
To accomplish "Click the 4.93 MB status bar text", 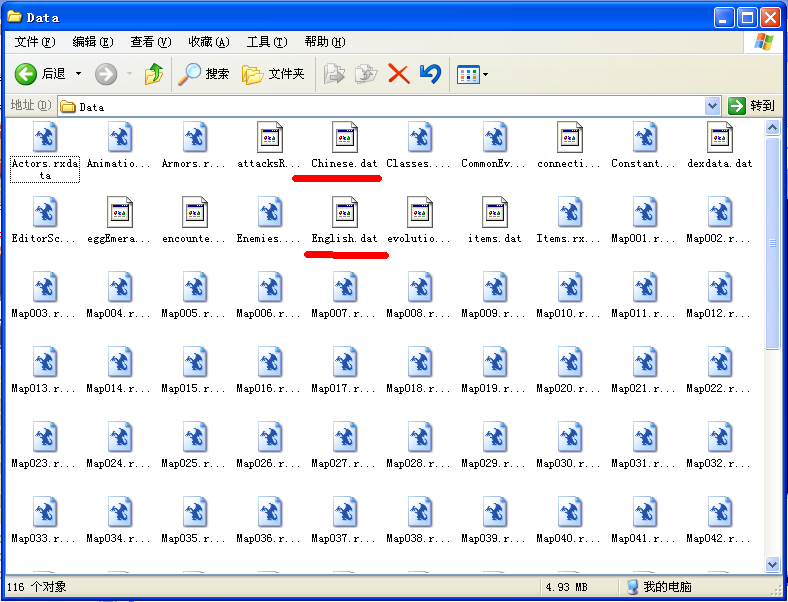I will point(566,587).
